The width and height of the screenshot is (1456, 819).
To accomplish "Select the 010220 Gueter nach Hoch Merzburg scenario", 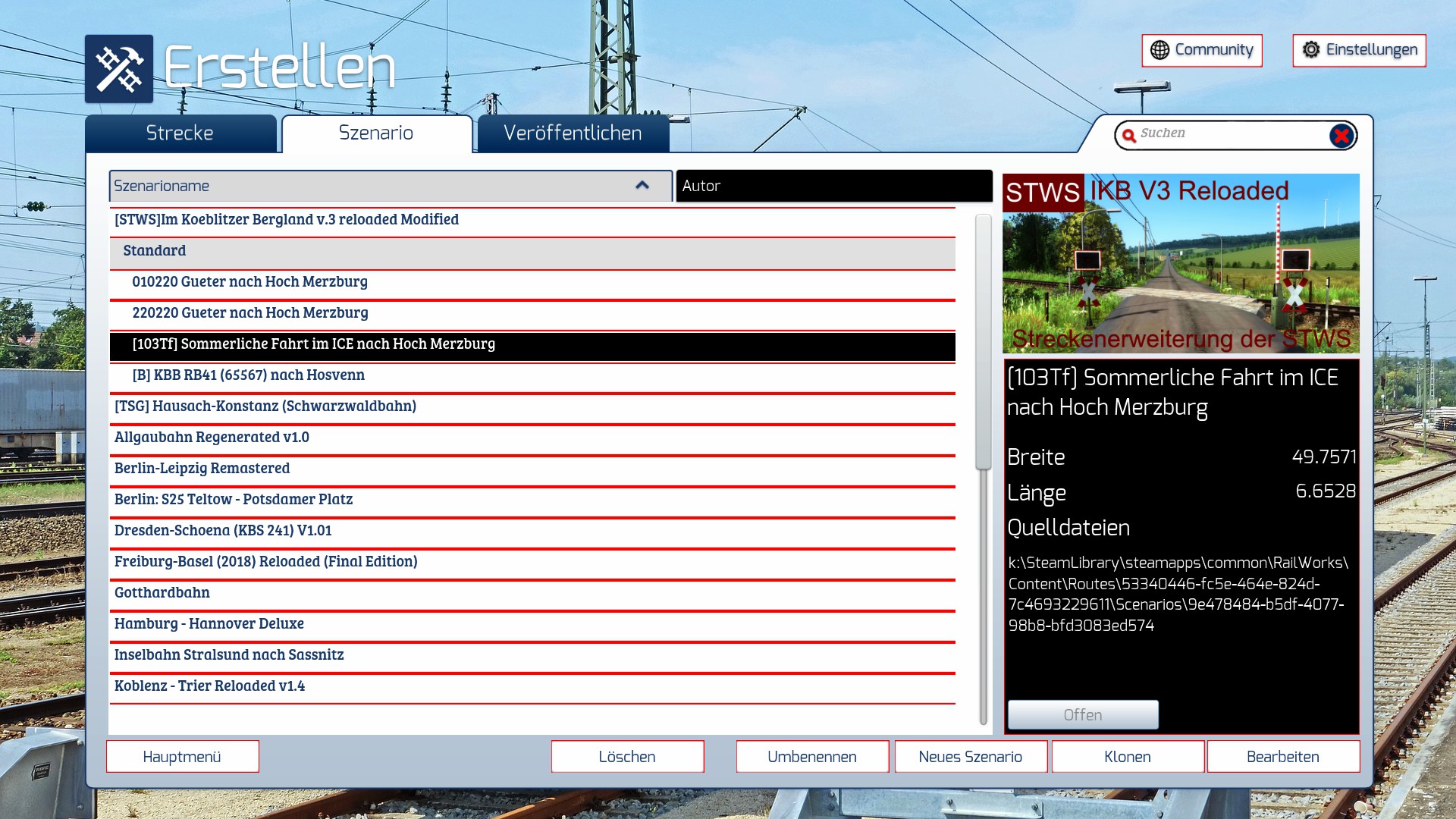I will pos(249,282).
